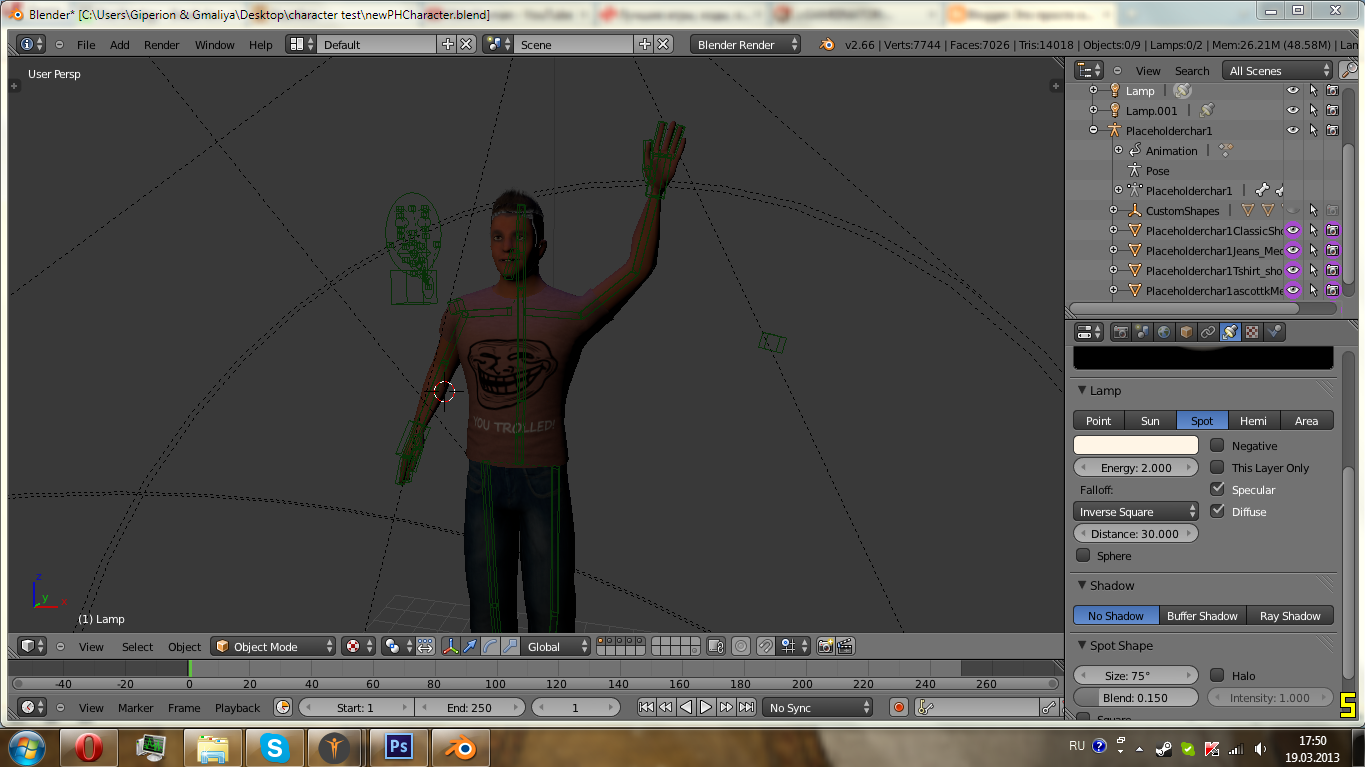Viewport: 1365px width, 767px height.
Task: Click the bone icon beside Placeholderchar1 armature
Action: pyautogui.click(x=1262, y=190)
